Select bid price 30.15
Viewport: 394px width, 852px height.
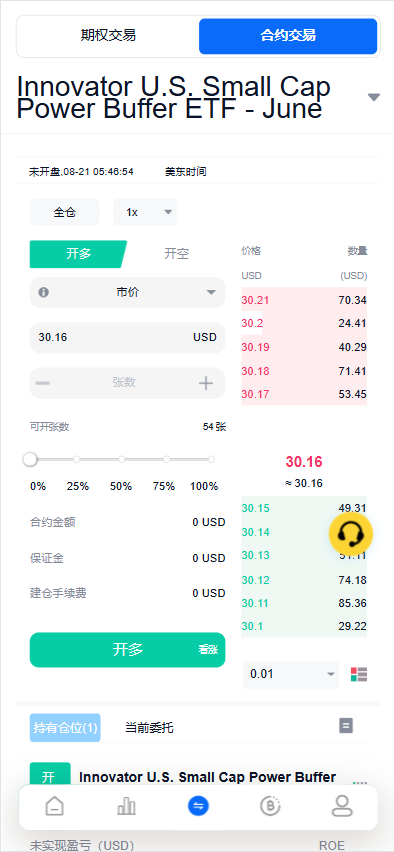[x=255, y=509]
